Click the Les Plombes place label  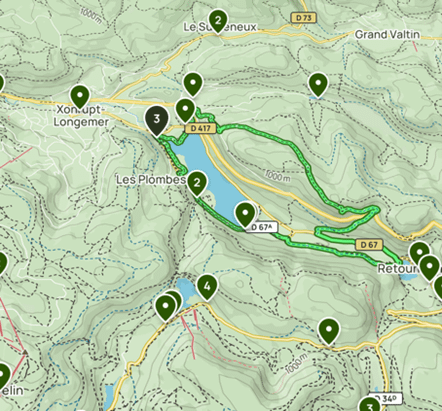(x=151, y=180)
